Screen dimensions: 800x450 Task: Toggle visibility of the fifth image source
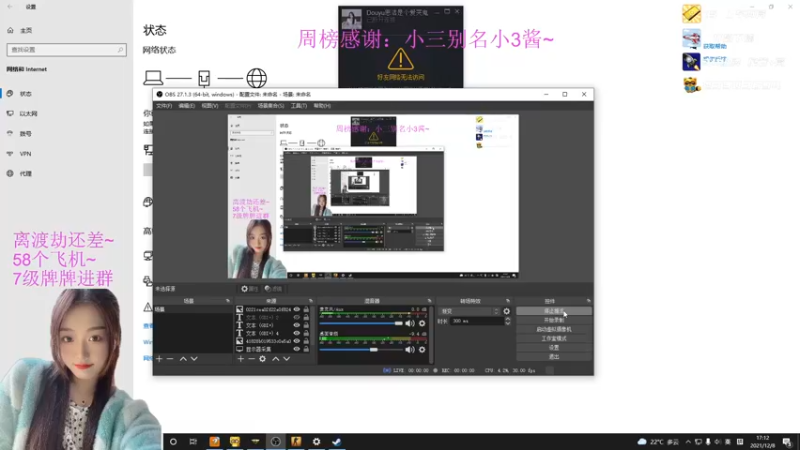[296, 341]
